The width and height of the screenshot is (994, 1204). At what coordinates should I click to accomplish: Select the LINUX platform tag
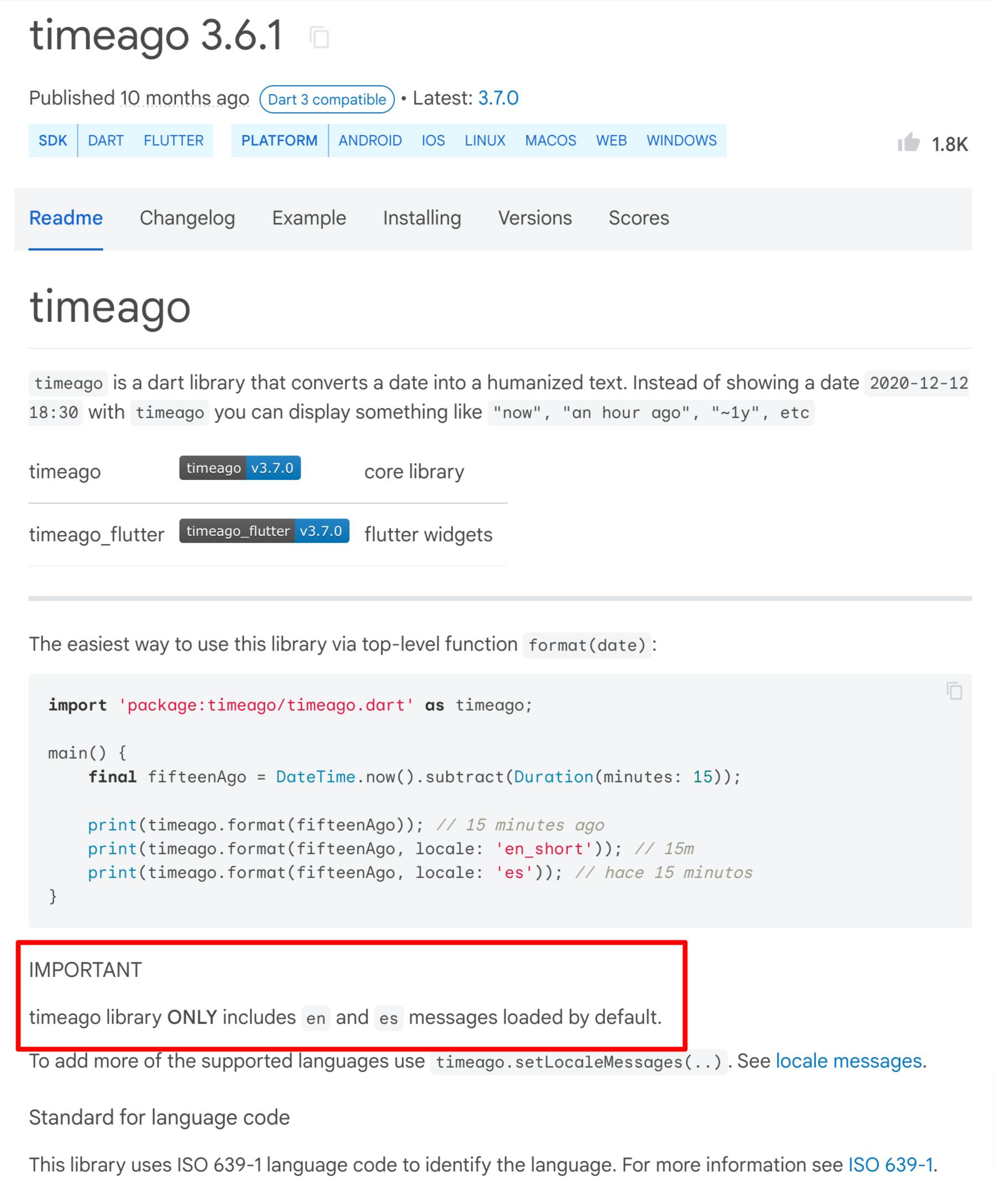tap(485, 140)
